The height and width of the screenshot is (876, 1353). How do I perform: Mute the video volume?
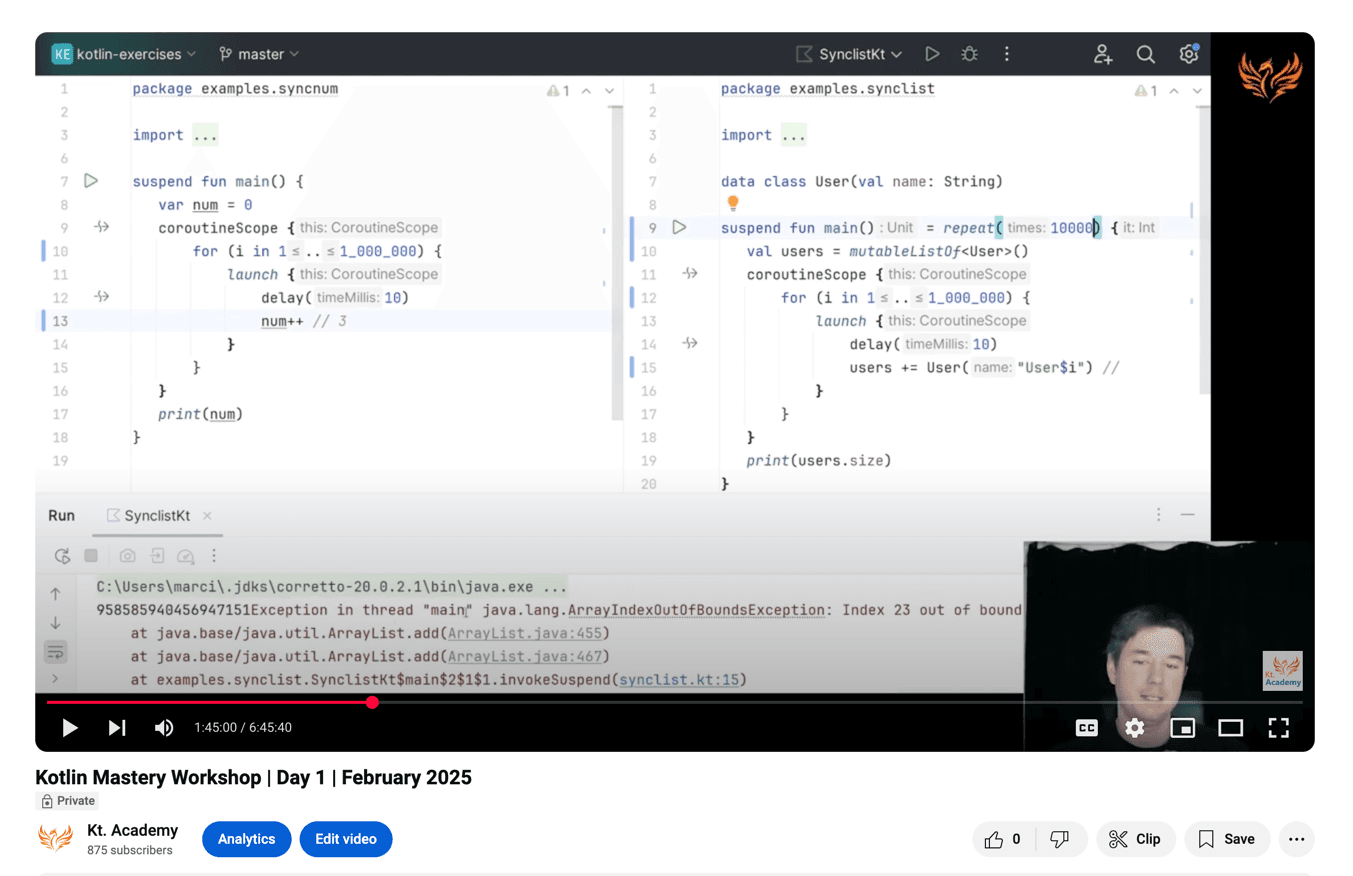164,728
